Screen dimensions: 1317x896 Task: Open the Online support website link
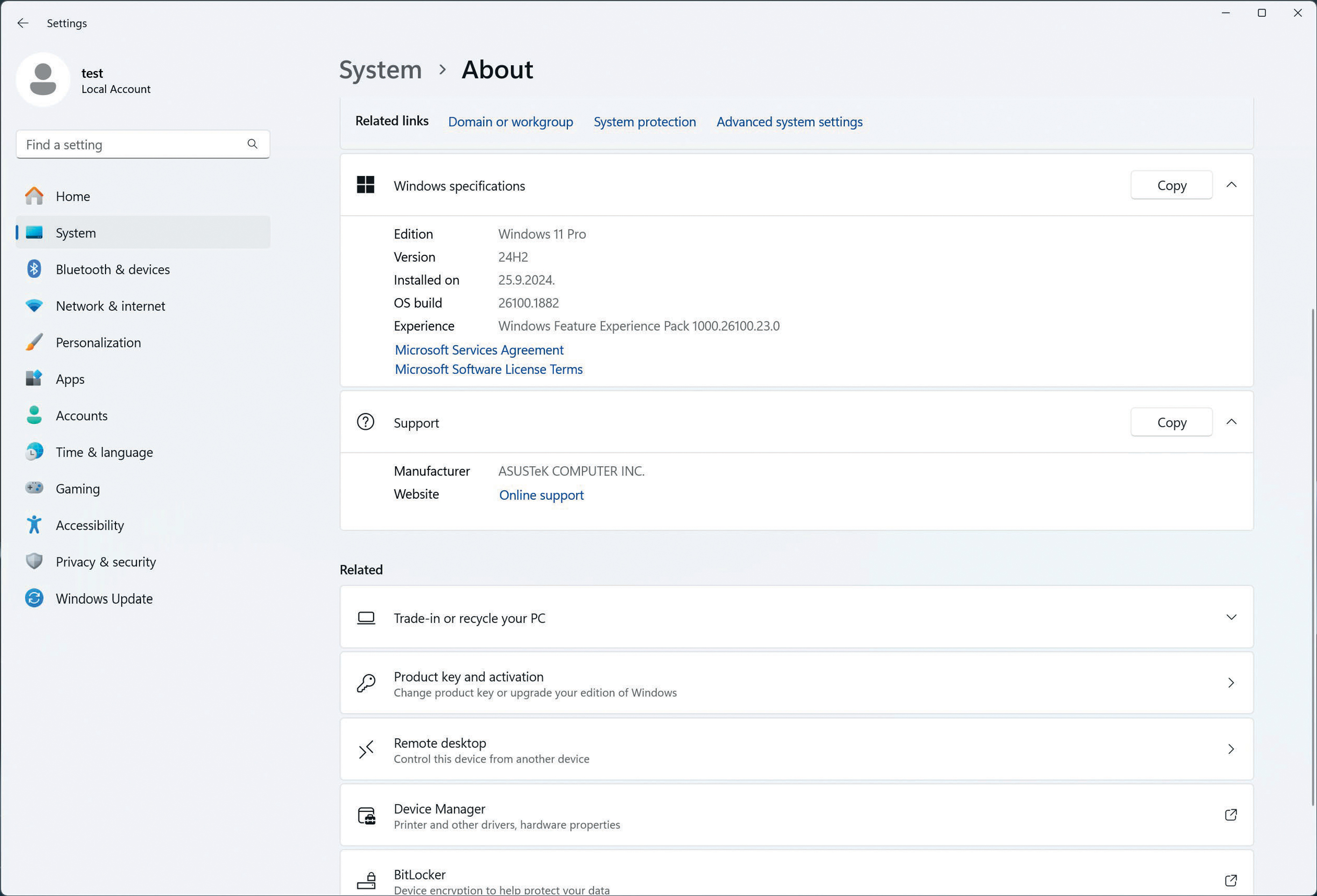pos(541,495)
